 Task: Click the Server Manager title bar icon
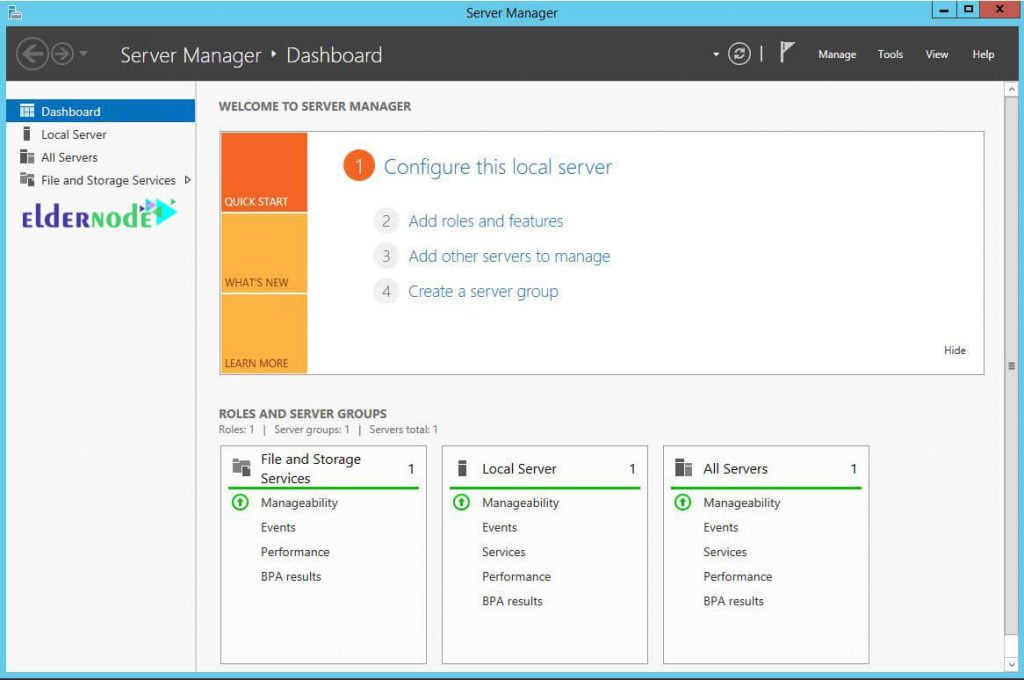click(15, 12)
